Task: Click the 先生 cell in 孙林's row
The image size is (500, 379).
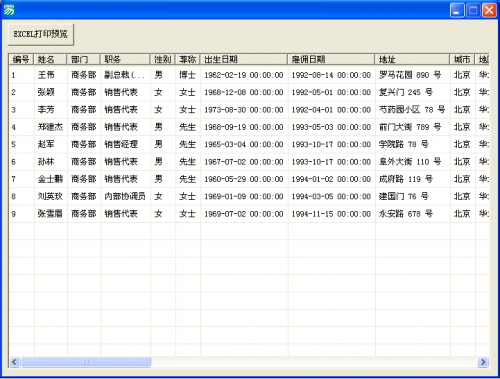Action: [188, 162]
